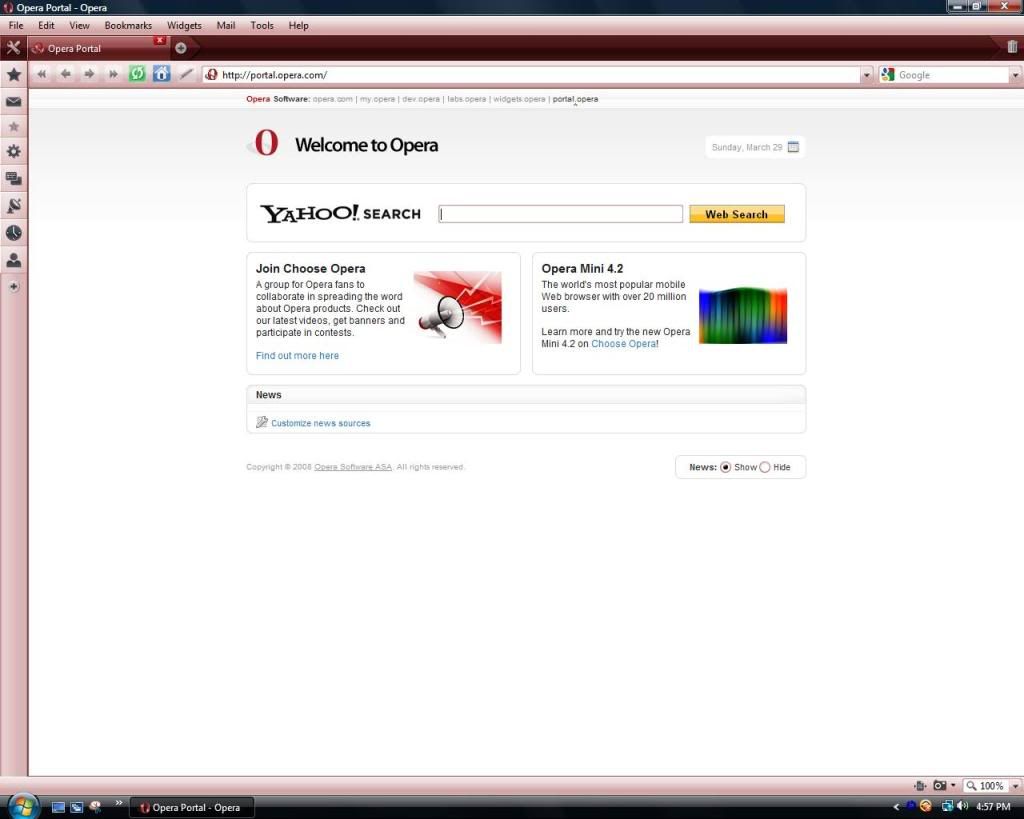Click the site badge icon in address field

(x=211, y=74)
